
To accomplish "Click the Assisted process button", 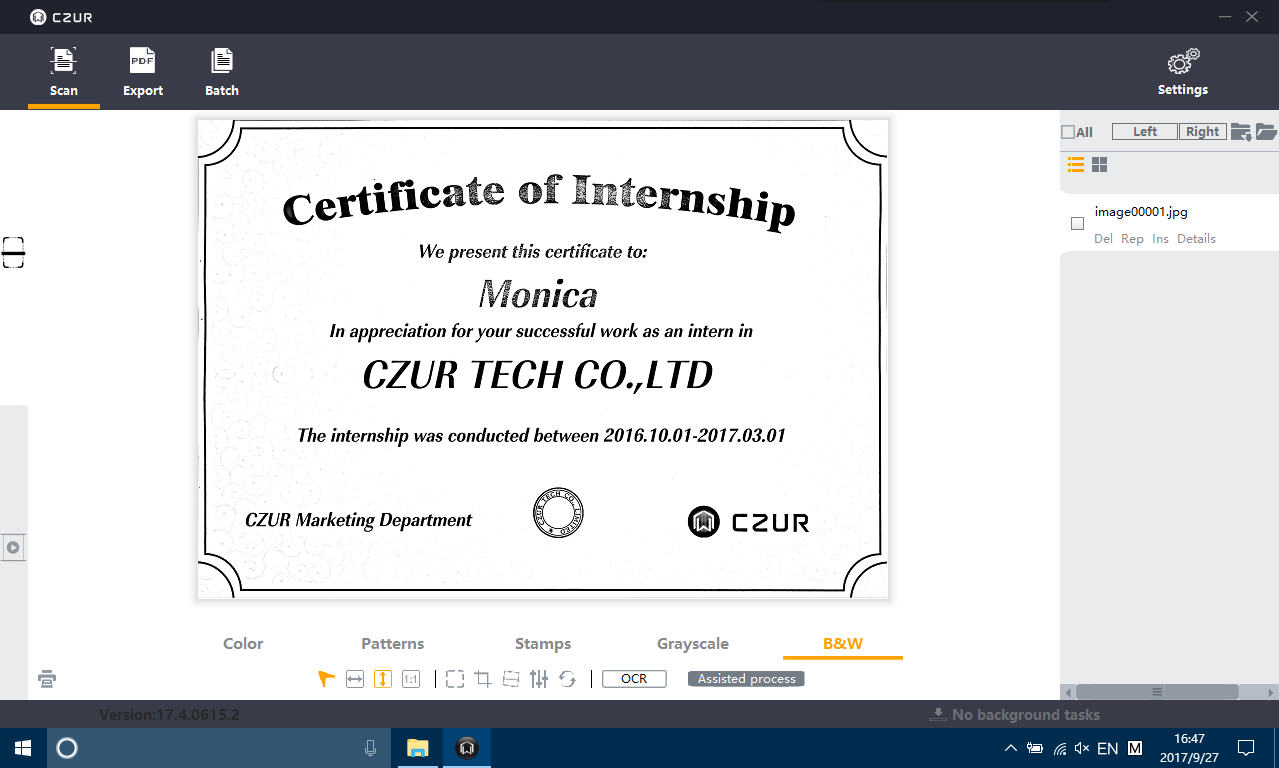I will click(x=746, y=679).
